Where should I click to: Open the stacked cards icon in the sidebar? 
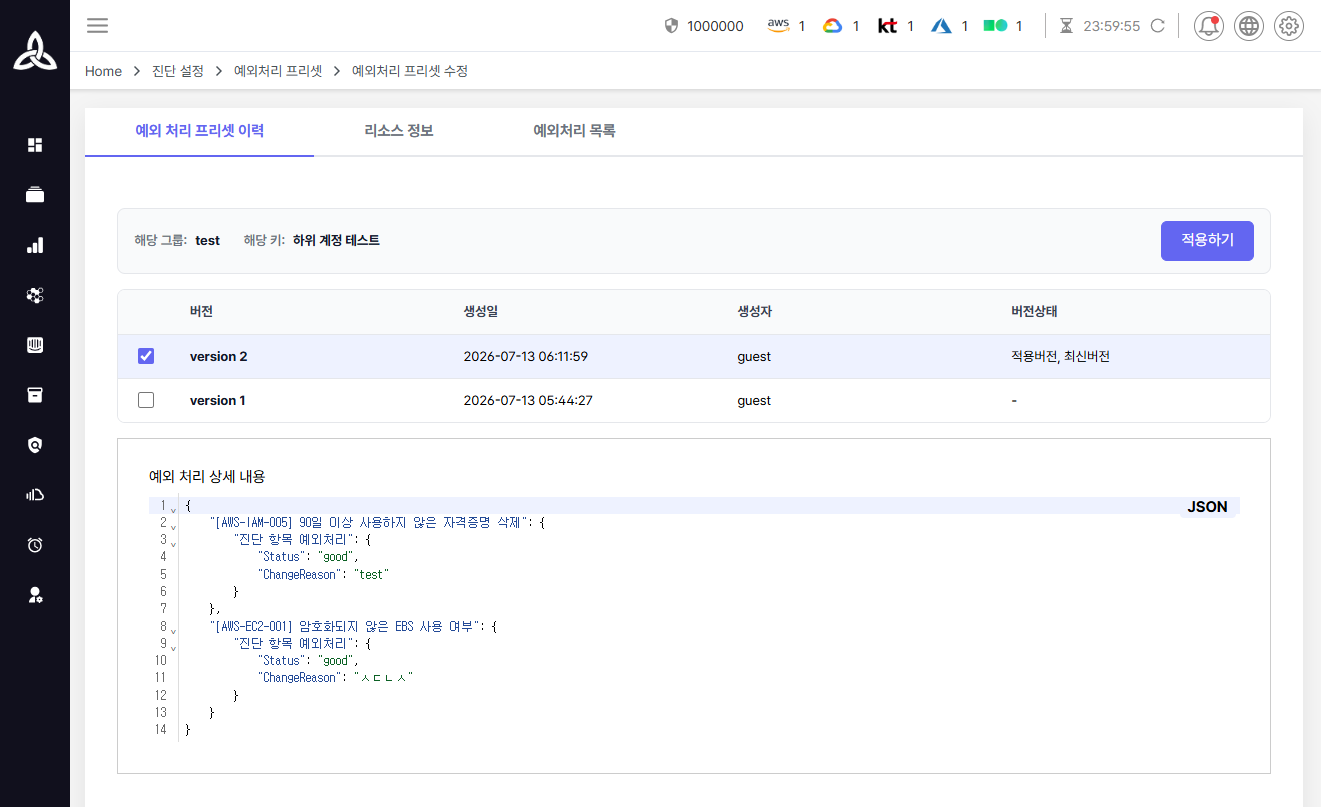(x=35, y=195)
